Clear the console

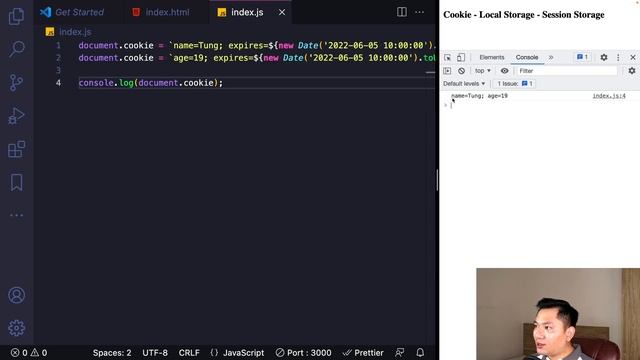[461, 71]
